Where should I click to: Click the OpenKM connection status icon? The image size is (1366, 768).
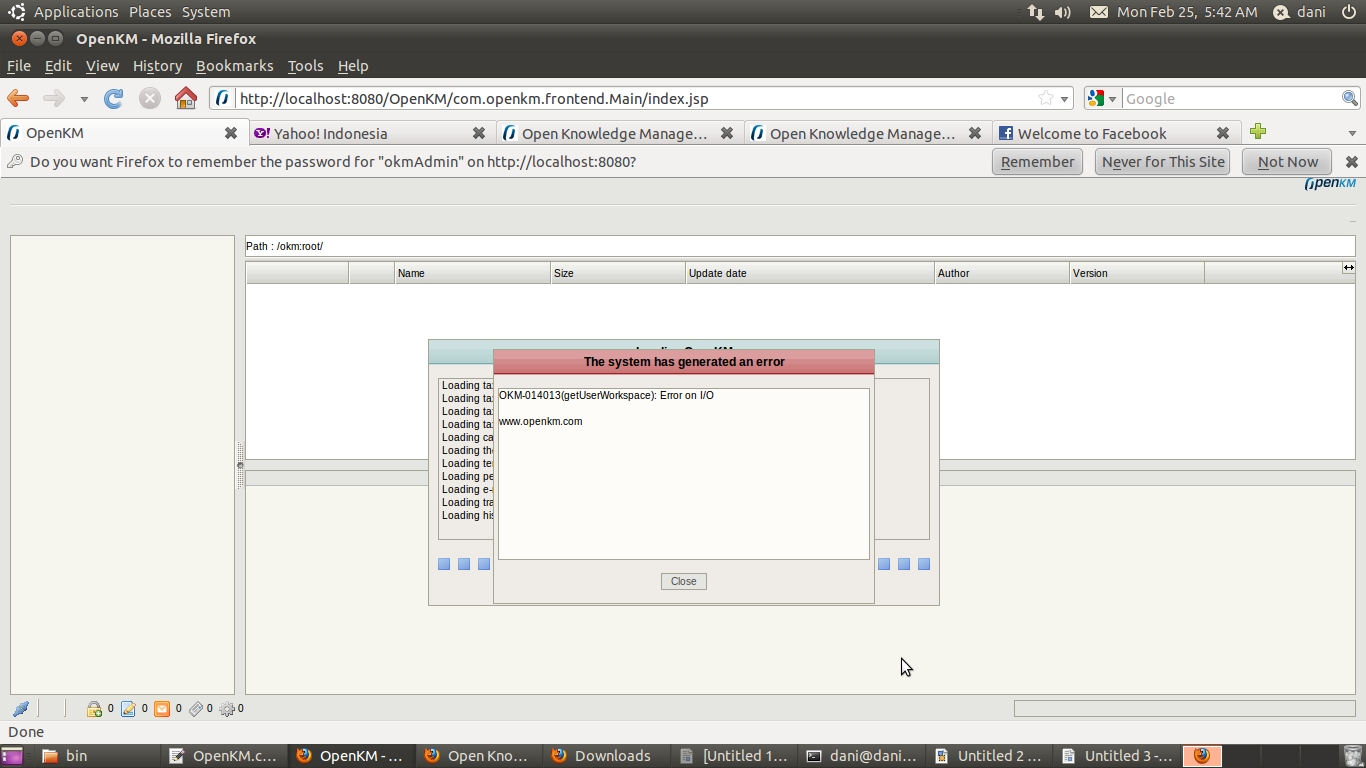coord(21,709)
